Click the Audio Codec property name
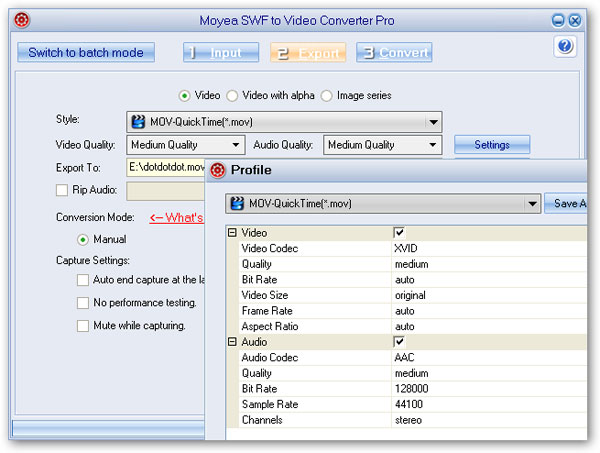The width and height of the screenshot is (600, 453). (x=270, y=357)
